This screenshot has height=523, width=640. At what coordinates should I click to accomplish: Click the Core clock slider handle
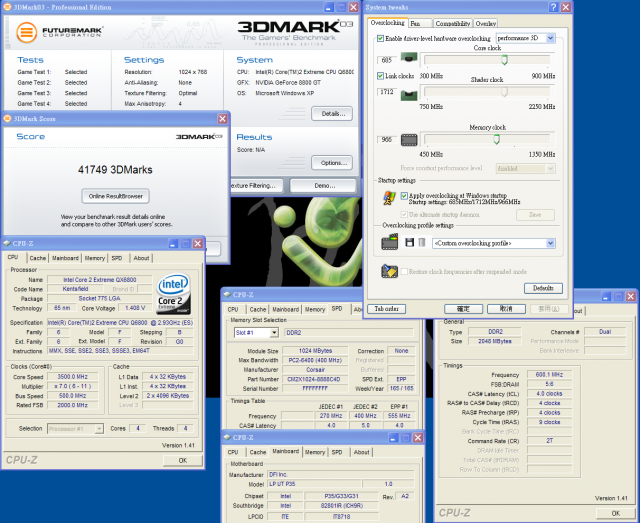click(x=504, y=60)
